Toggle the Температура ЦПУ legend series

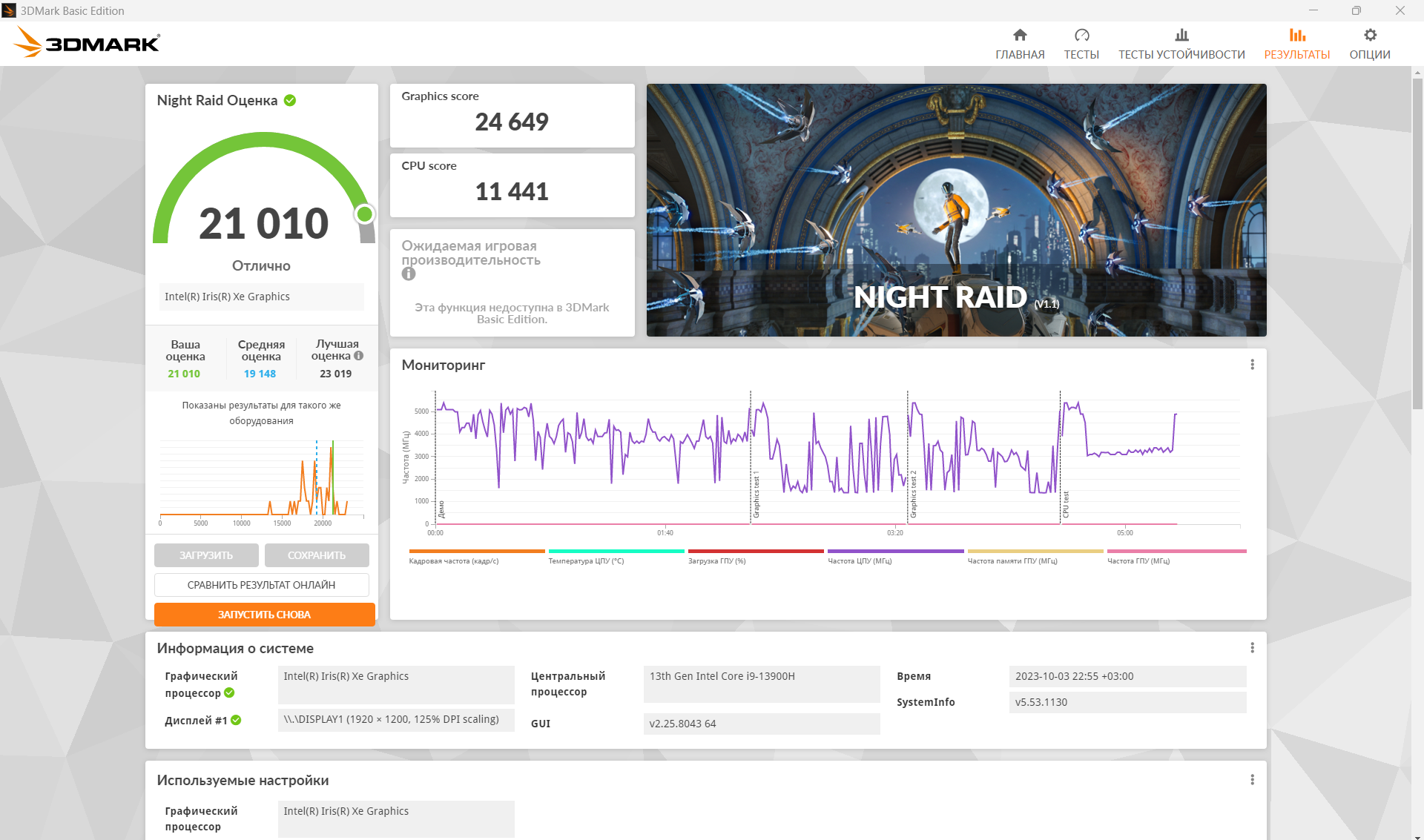pyautogui.click(x=616, y=557)
